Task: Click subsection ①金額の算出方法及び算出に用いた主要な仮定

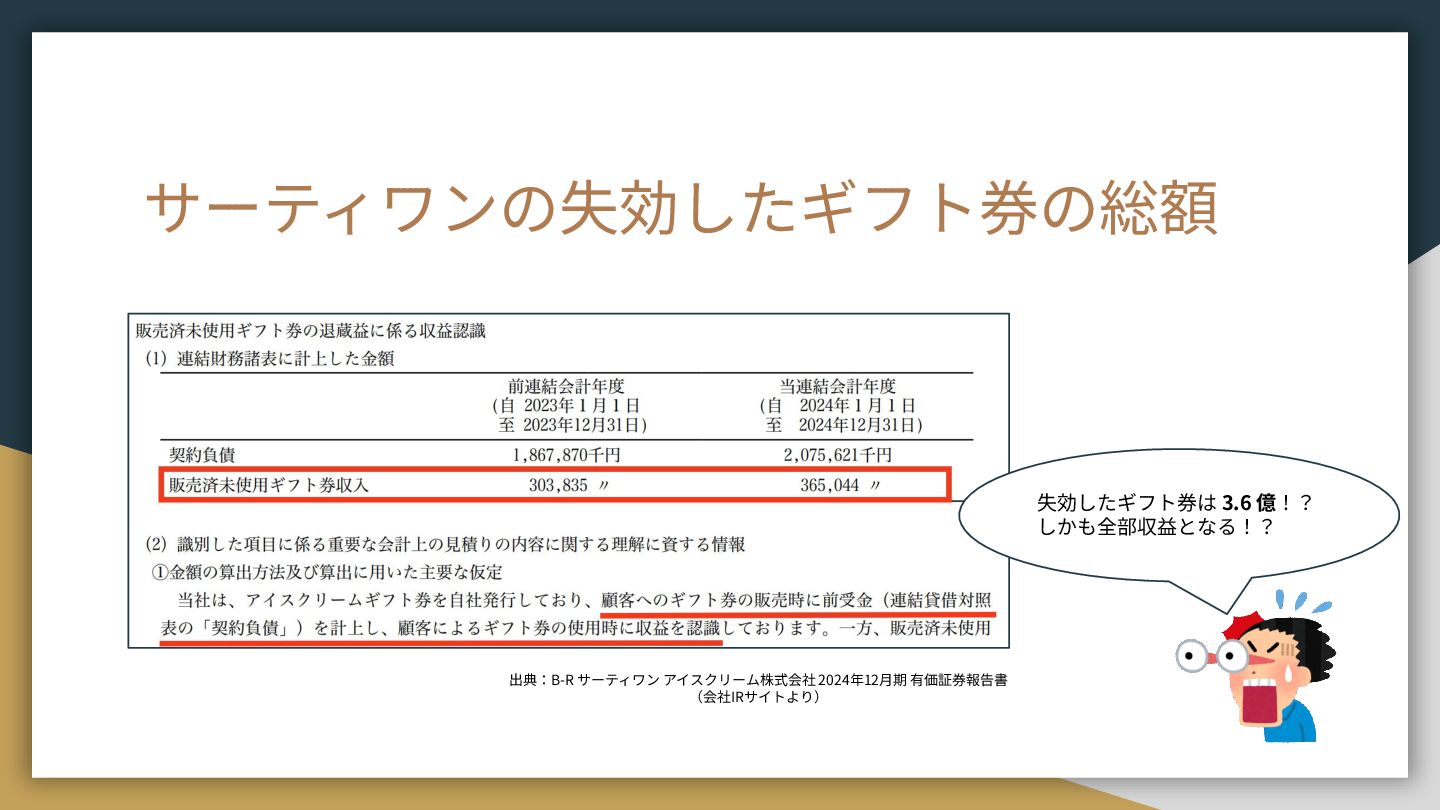Action: (327, 573)
